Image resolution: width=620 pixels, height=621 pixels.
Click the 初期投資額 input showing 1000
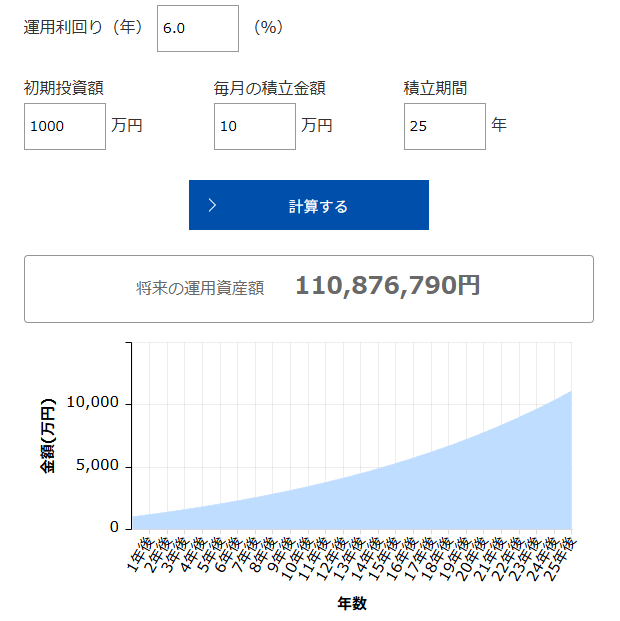coord(64,126)
